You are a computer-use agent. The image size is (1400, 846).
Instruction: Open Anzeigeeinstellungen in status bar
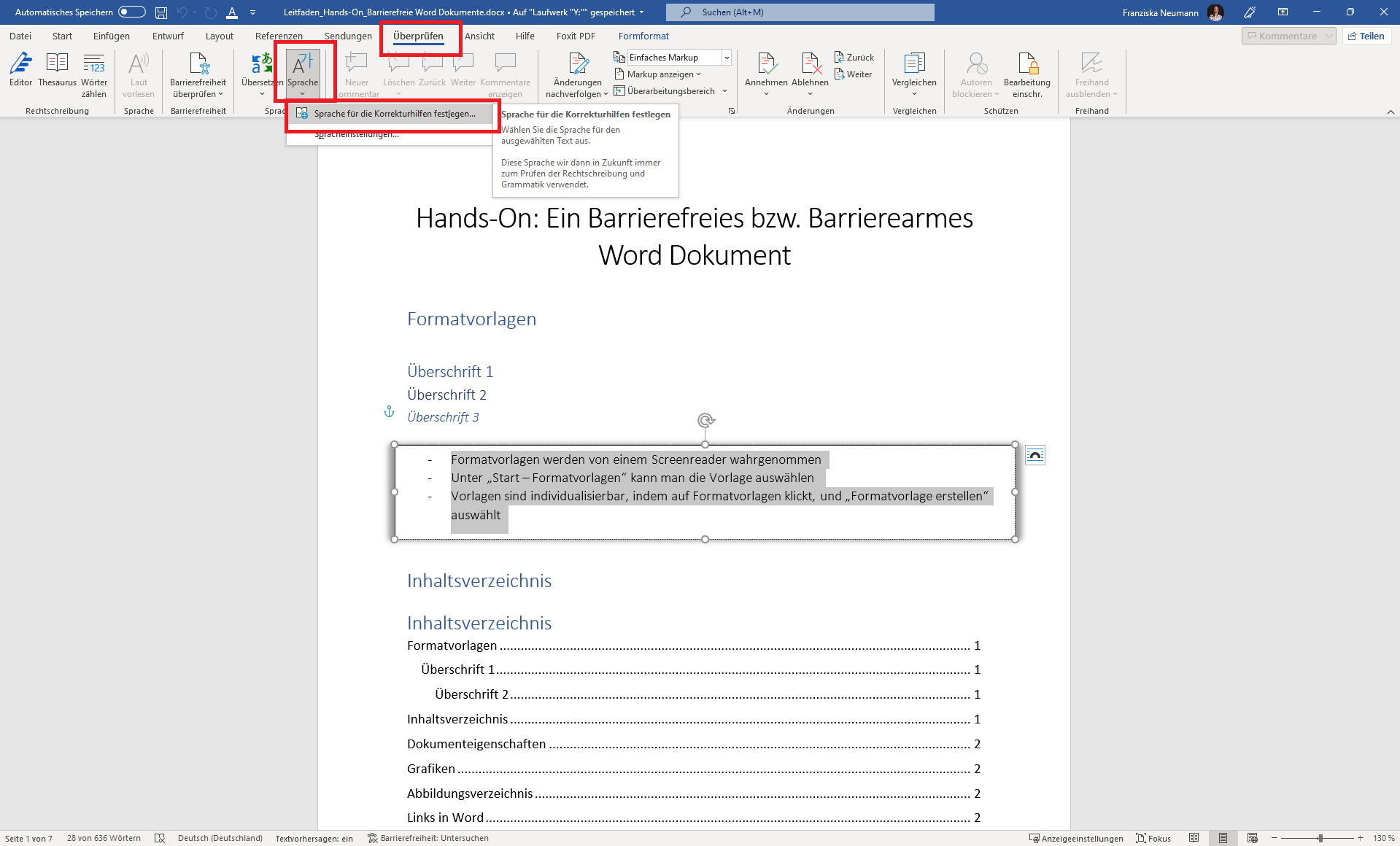pos(1076,838)
